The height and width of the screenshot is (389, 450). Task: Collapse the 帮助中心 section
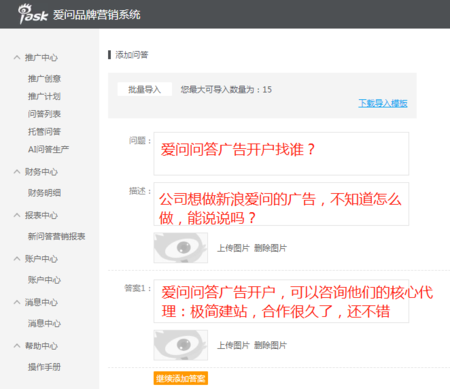36,346
